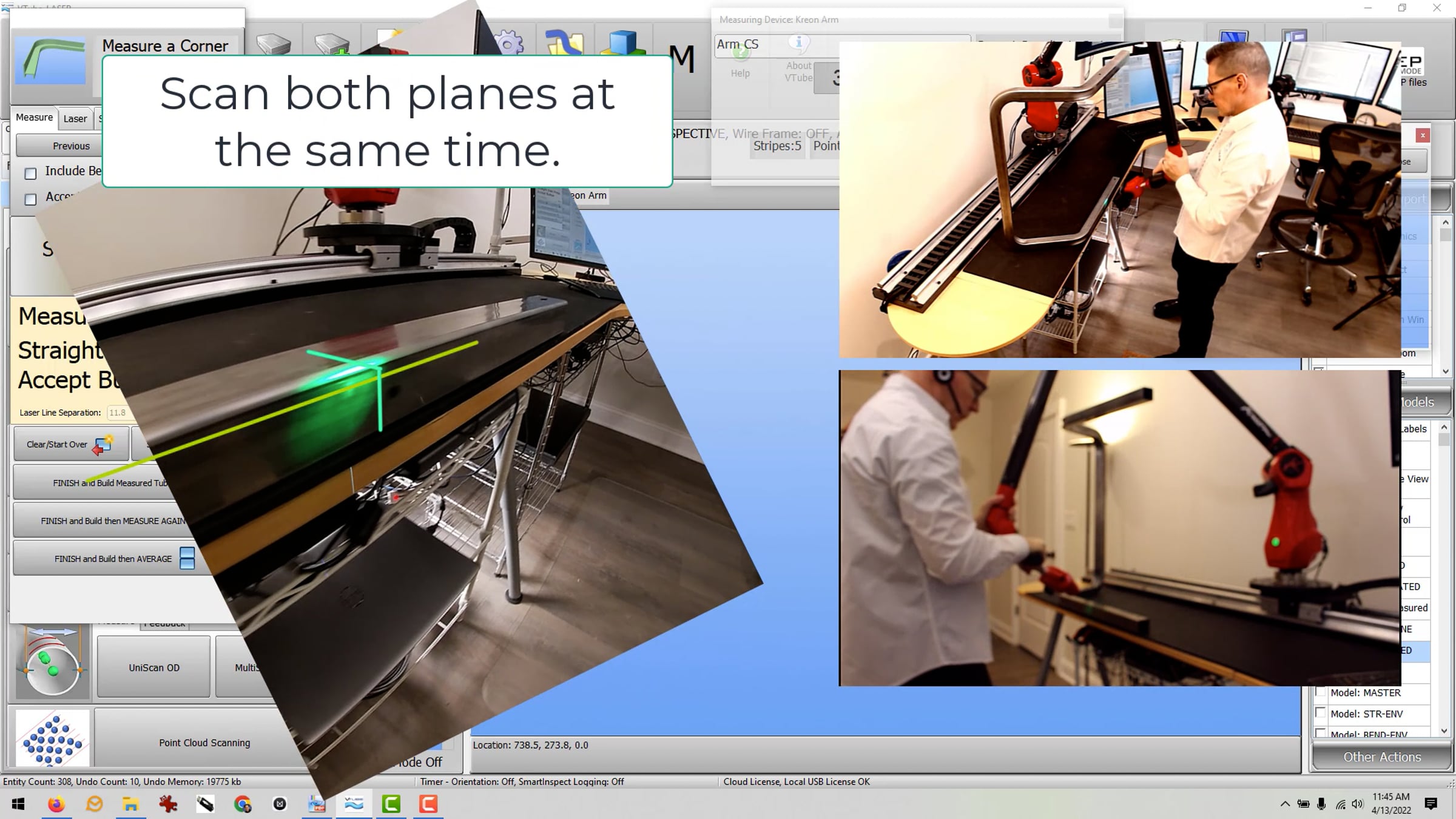1456x819 pixels.
Task: Switch to the Measure tab
Action: click(34, 118)
